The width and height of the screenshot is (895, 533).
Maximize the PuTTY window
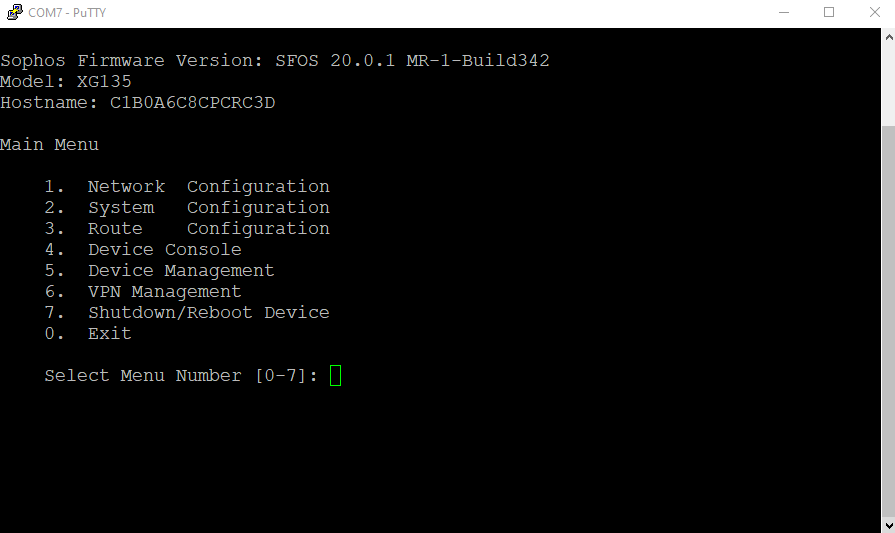[829, 13]
